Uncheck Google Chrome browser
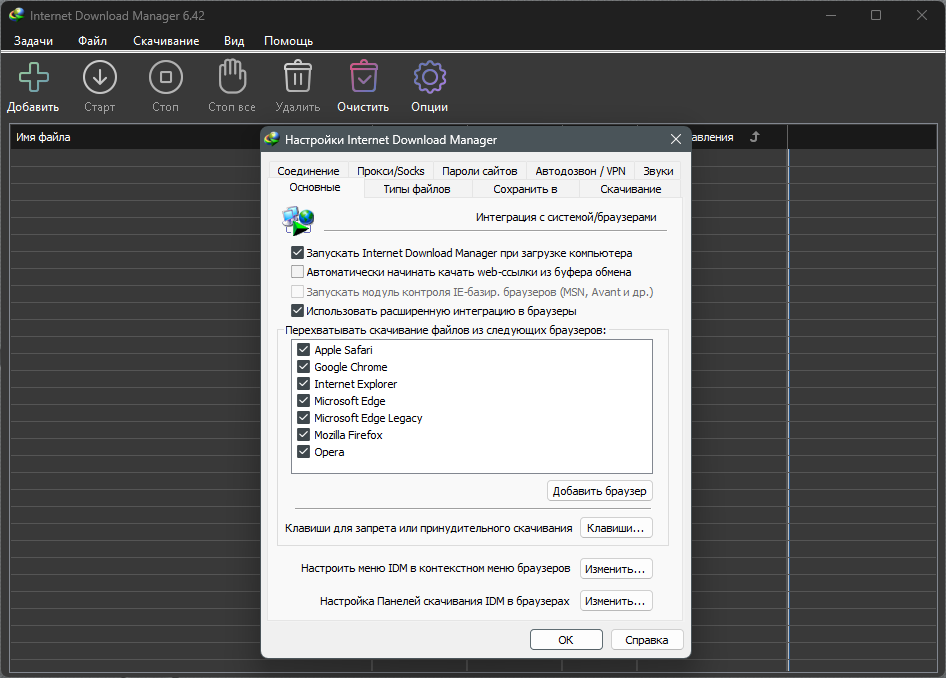Viewport: 946px width, 678px height. 303,367
